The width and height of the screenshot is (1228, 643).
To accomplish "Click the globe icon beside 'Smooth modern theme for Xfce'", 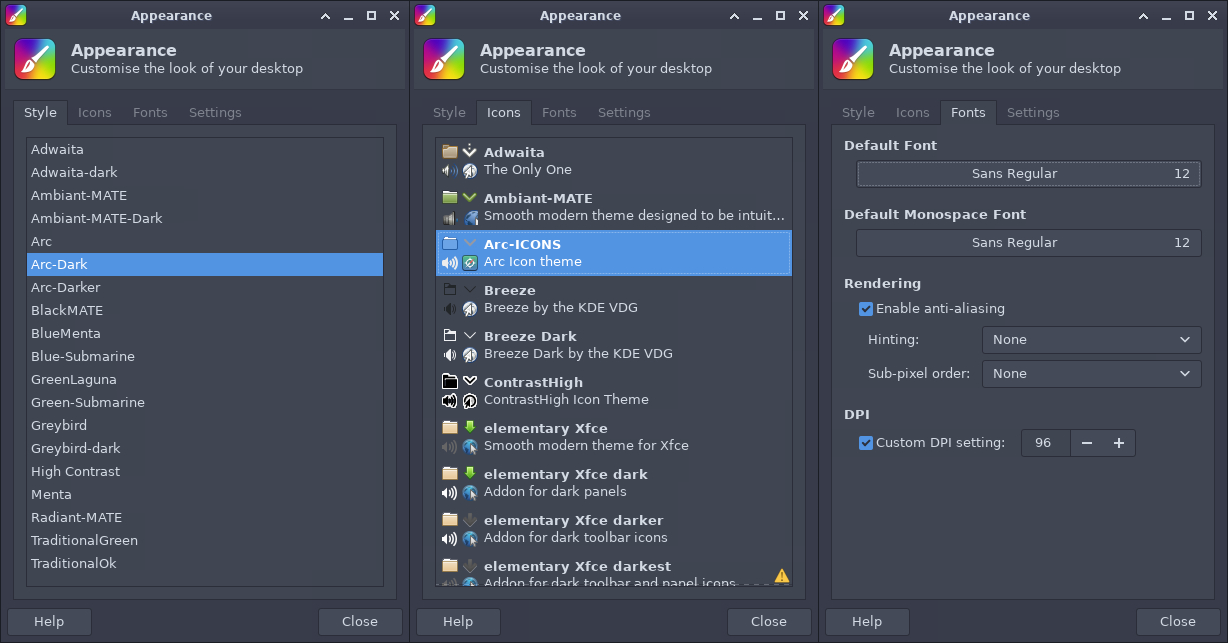I will pos(470,447).
